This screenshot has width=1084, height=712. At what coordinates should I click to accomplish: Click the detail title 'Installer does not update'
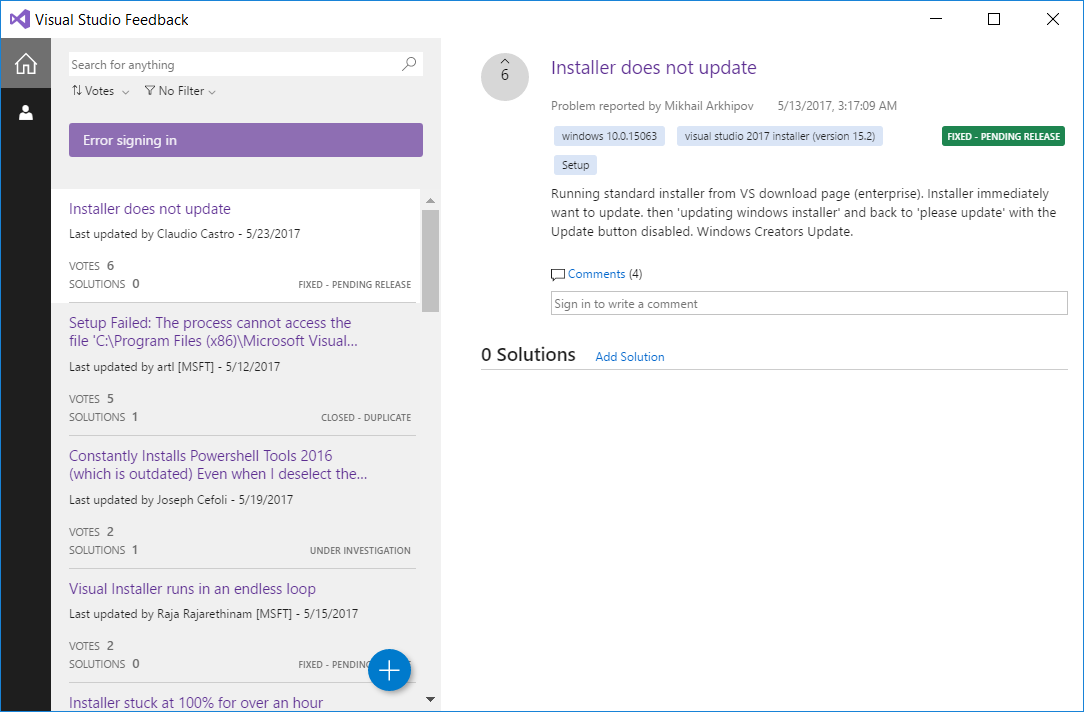(x=653, y=68)
